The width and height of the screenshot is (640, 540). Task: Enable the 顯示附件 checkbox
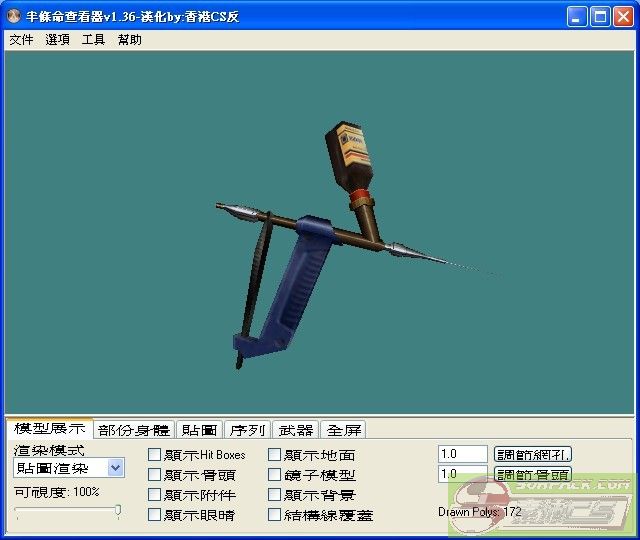pyautogui.click(x=154, y=495)
